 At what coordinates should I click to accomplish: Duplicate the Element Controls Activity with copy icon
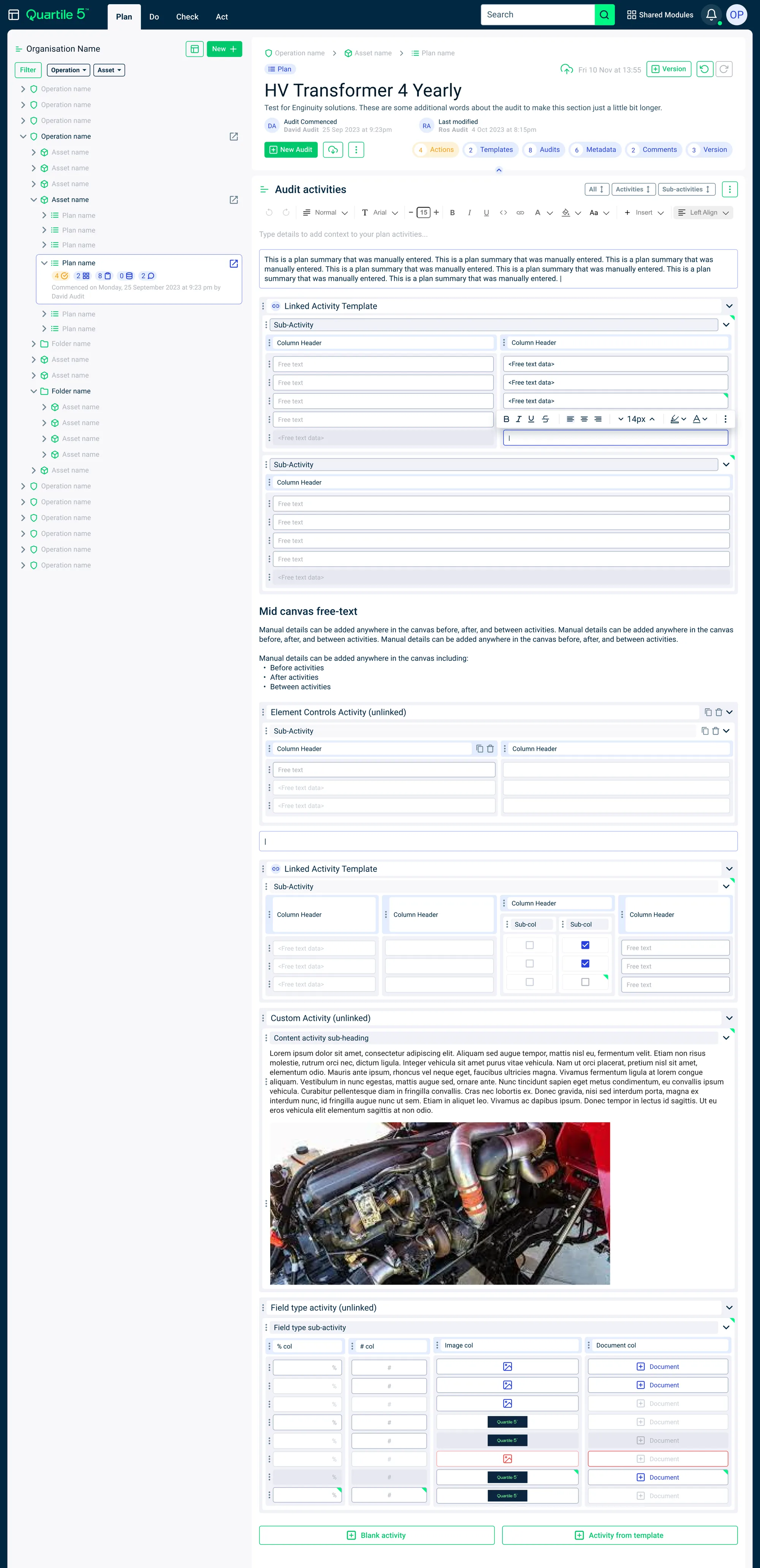[708, 712]
